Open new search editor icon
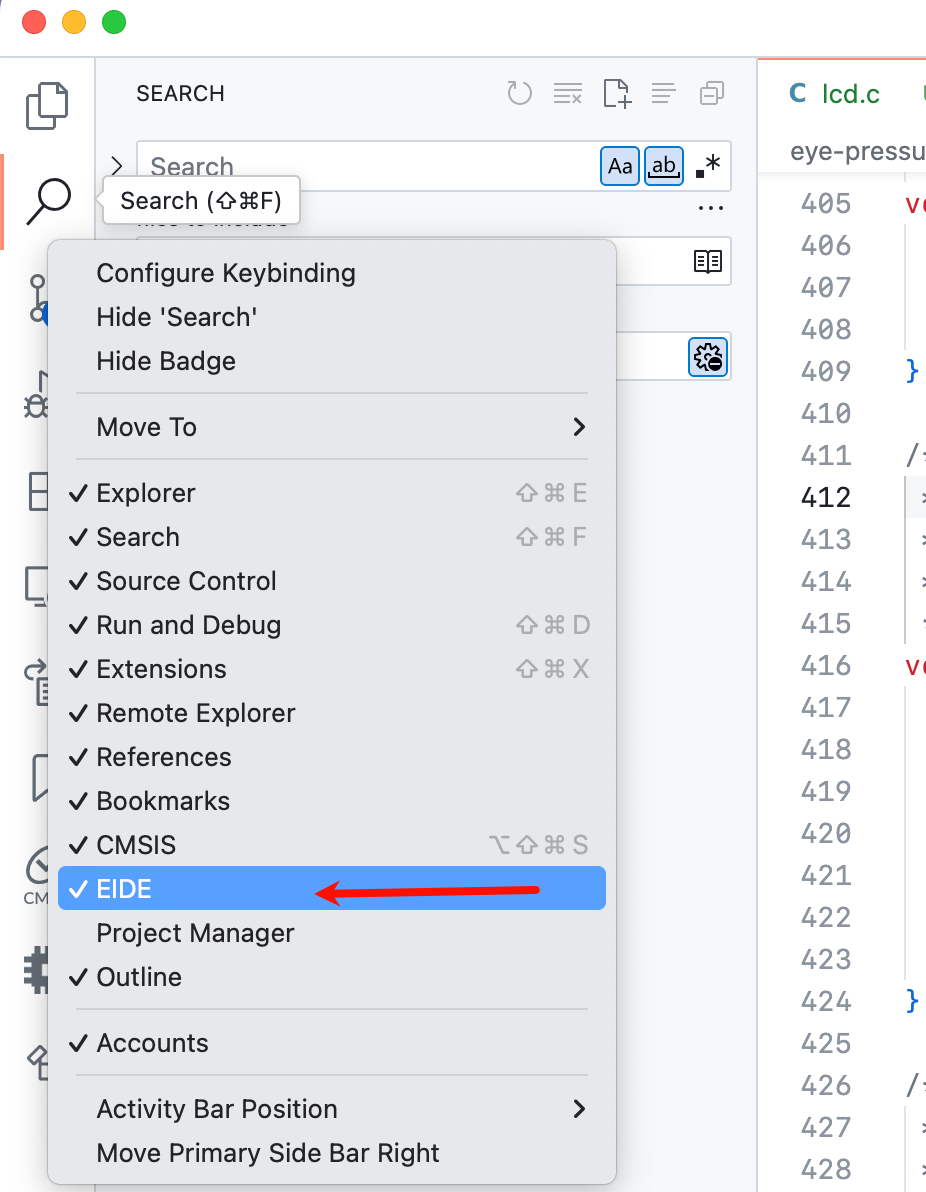This screenshot has width=926, height=1192. [617, 94]
